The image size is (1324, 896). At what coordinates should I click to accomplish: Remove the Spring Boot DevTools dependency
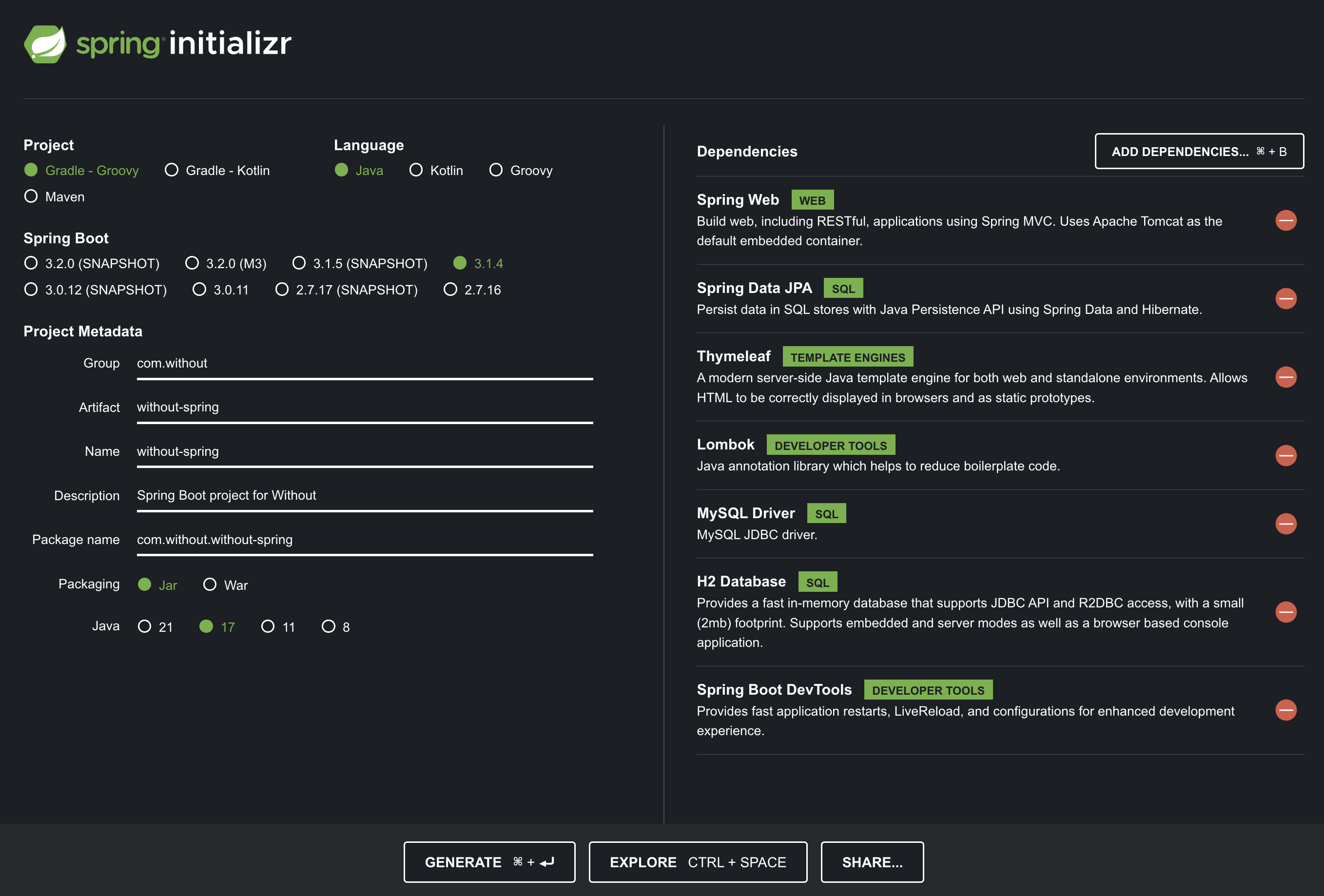coord(1285,710)
